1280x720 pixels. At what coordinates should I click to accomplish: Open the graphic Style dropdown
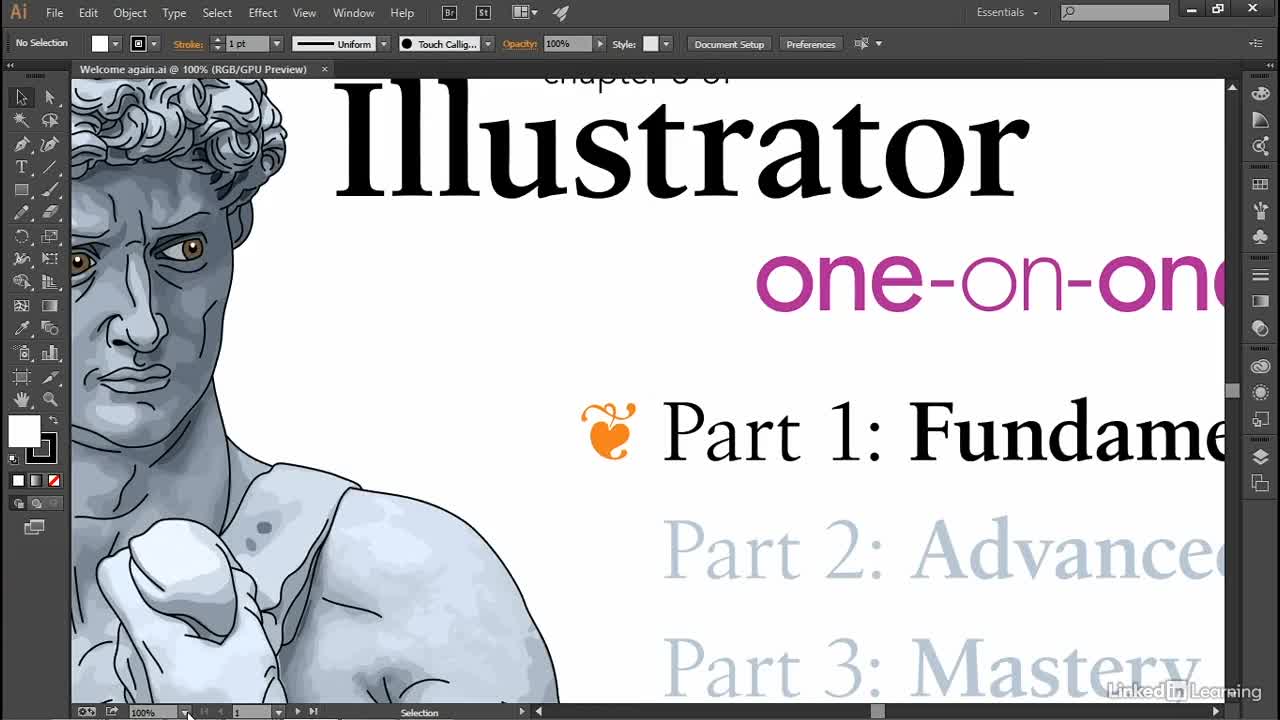pyautogui.click(x=666, y=44)
